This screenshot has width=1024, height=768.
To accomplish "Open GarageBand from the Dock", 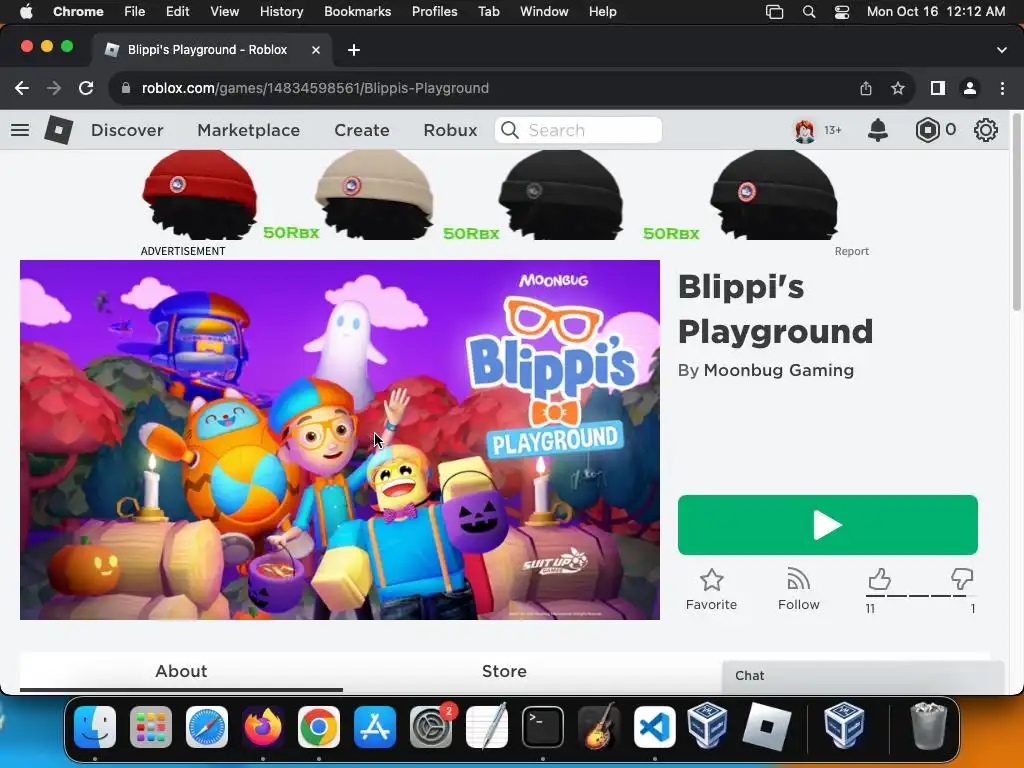I will (x=599, y=727).
